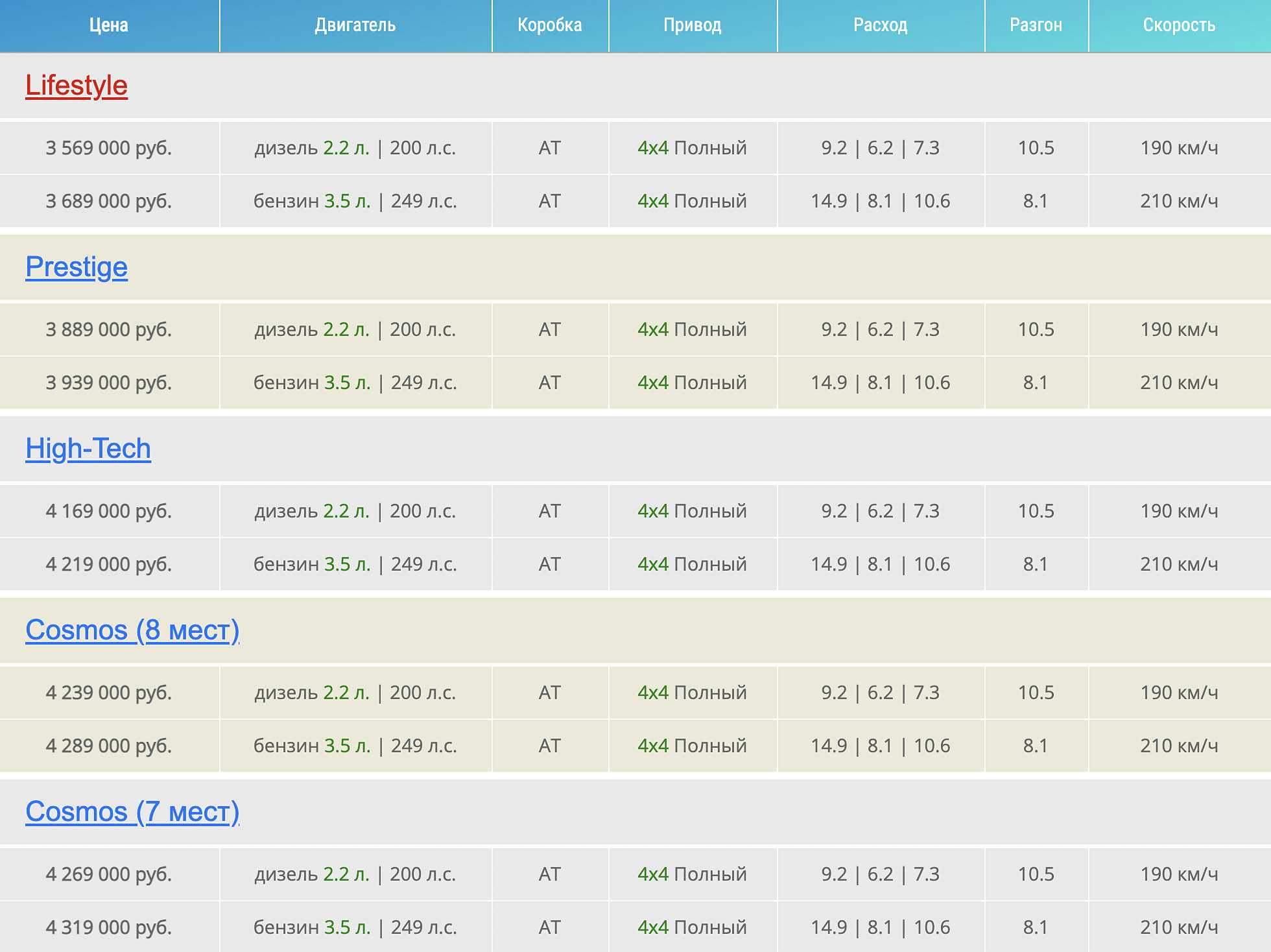Open the Cosmos (7 мест) link
1271x952 pixels.
[132, 812]
